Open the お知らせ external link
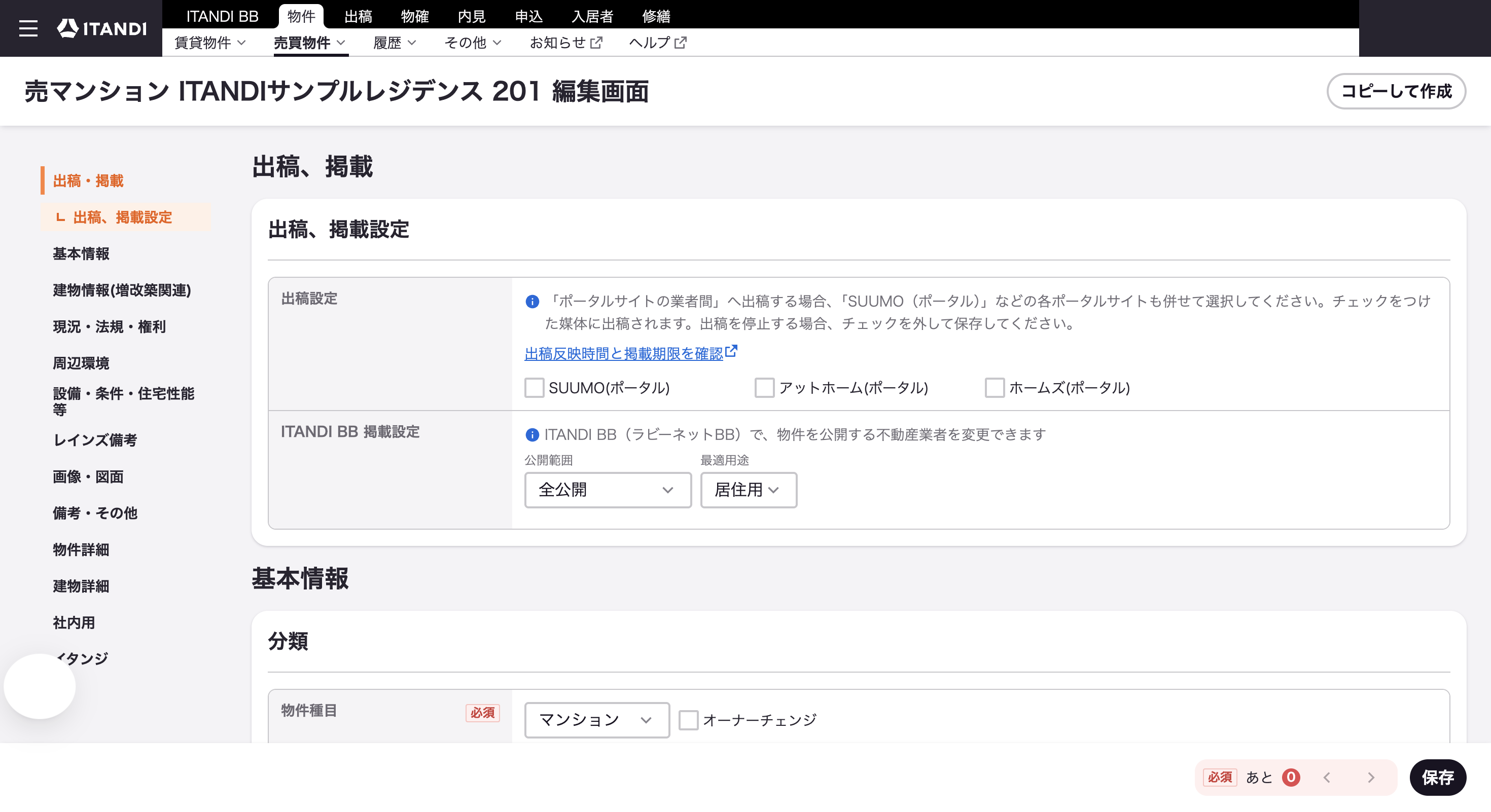Viewport: 1491px width, 812px height. [566, 43]
